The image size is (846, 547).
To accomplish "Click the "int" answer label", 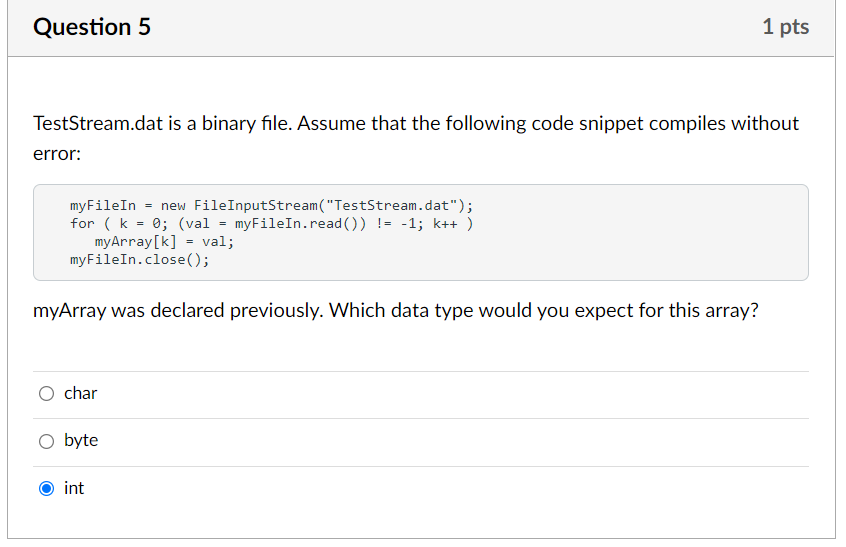I will tap(74, 489).
